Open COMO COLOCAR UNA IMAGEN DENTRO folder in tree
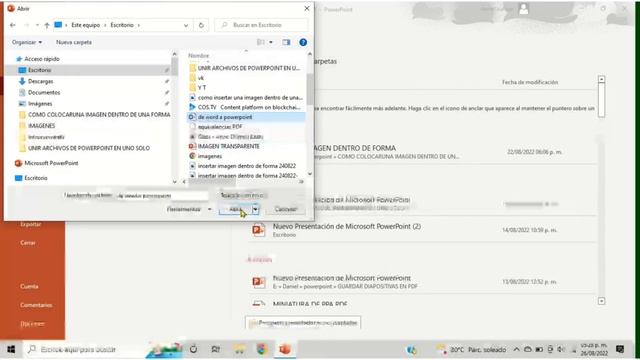Viewport: 640px width, 360px height. [99, 115]
